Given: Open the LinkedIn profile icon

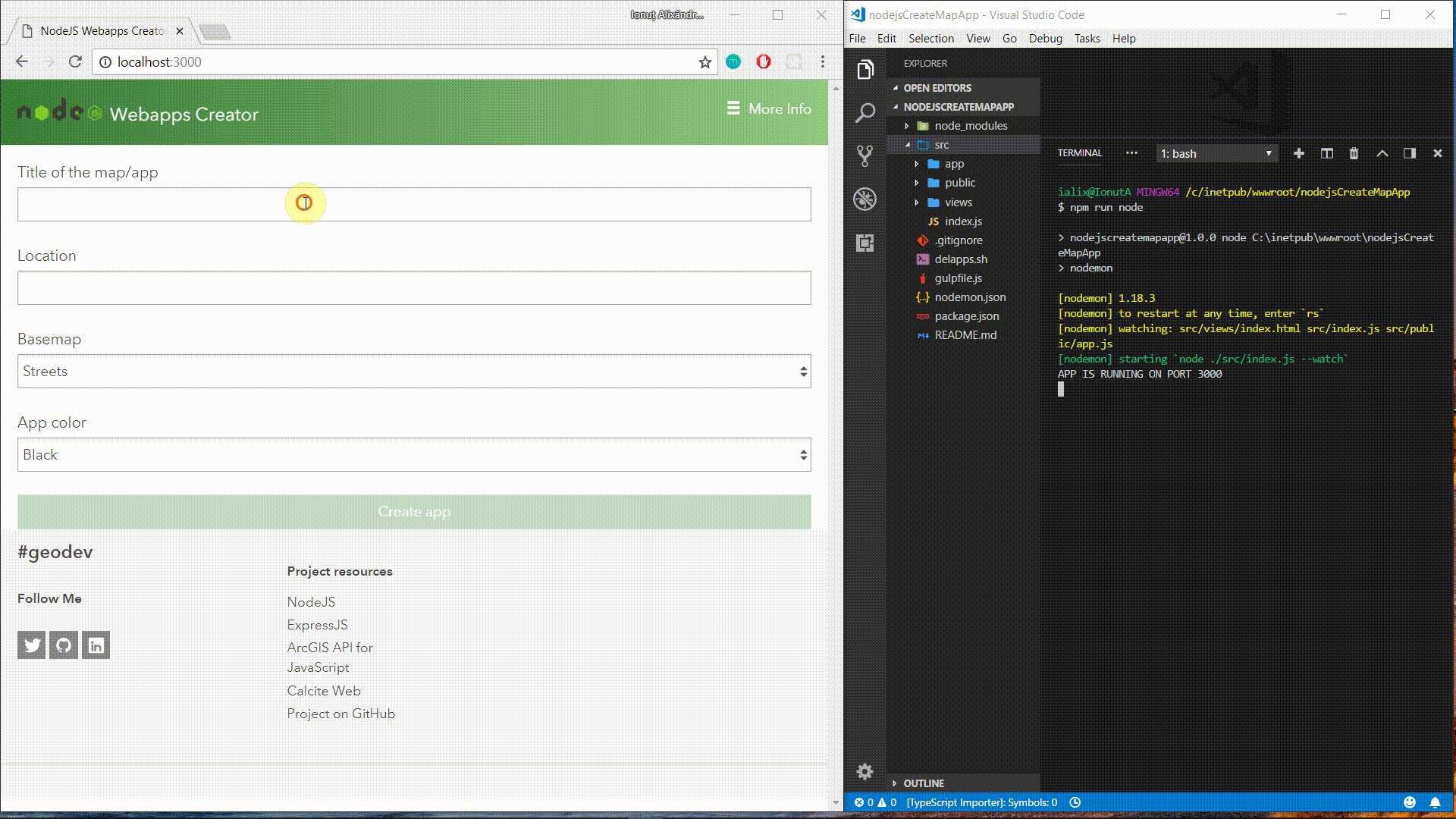Looking at the screenshot, I should [x=96, y=645].
